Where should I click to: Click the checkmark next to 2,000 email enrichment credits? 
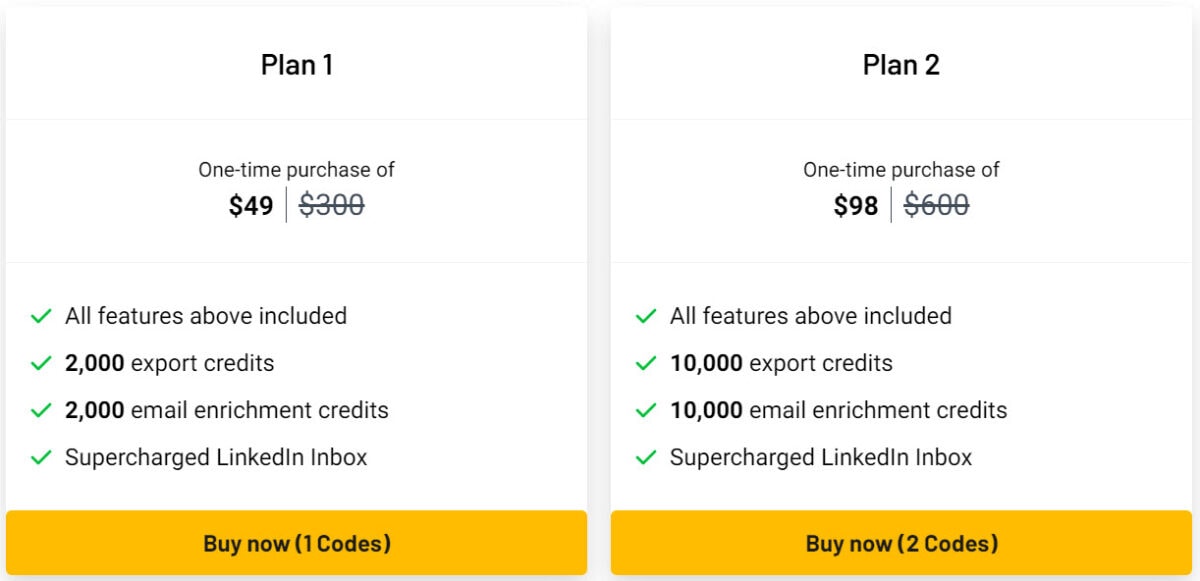point(41,411)
